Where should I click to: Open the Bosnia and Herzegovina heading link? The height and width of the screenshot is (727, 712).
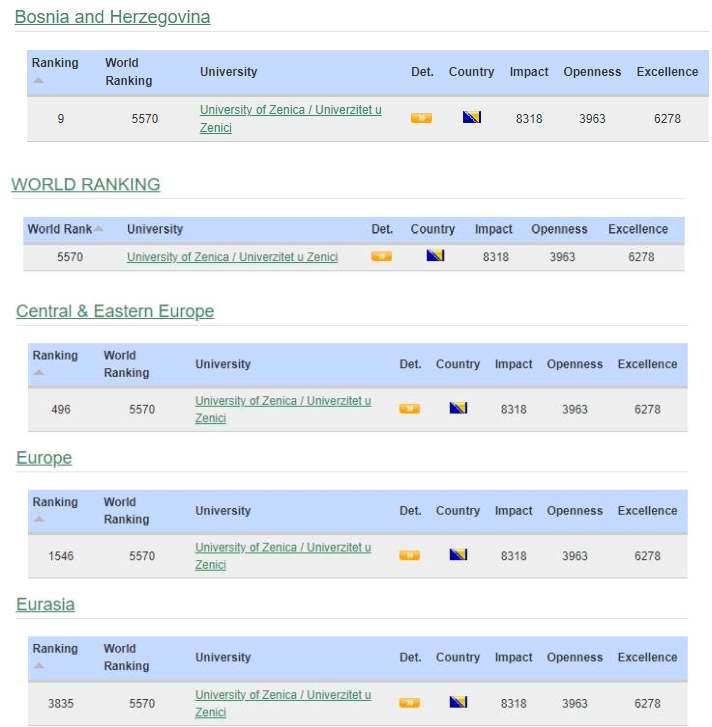coord(112,17)
